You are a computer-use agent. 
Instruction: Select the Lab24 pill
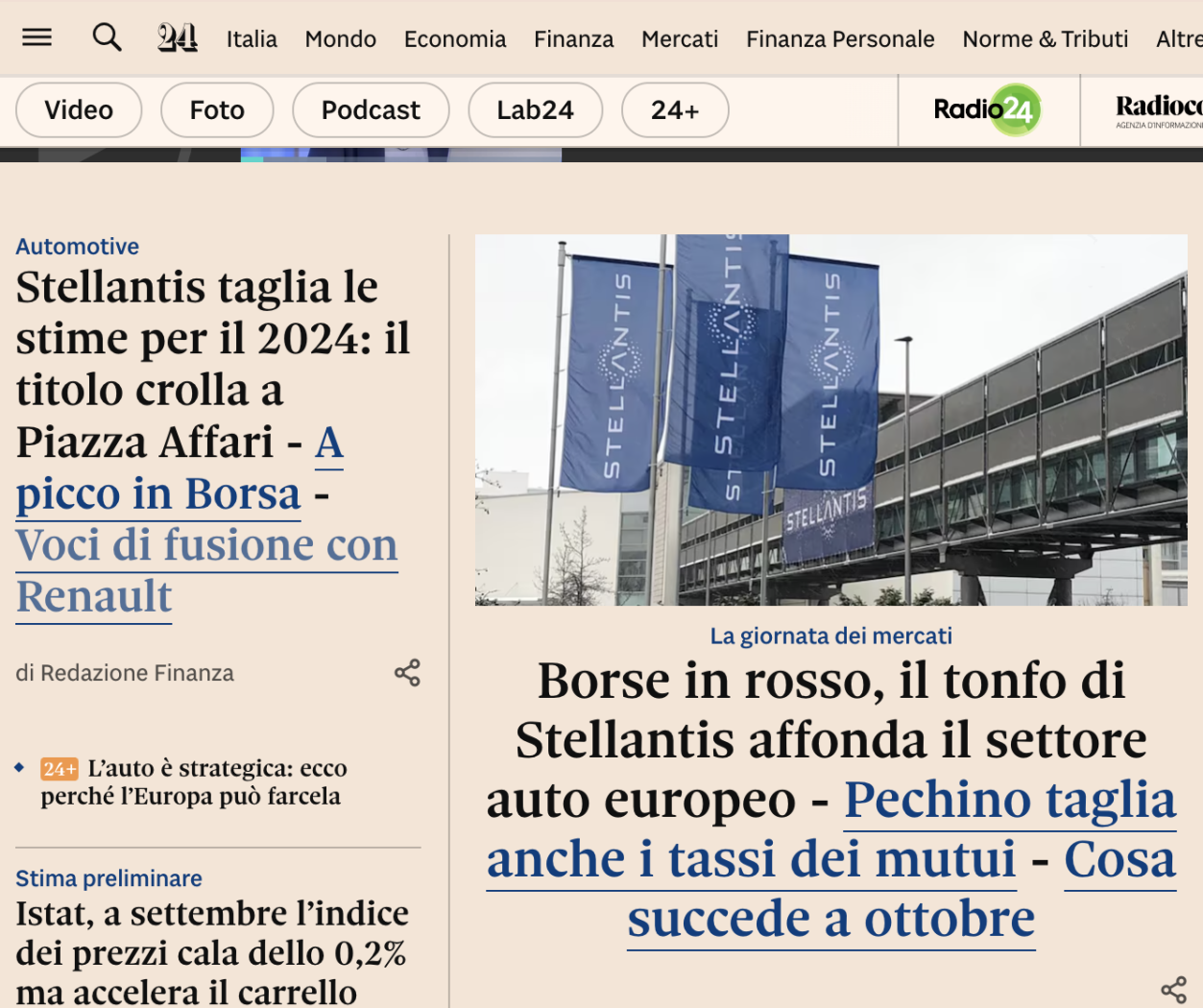pyautogui.click(x=535, y=109)
